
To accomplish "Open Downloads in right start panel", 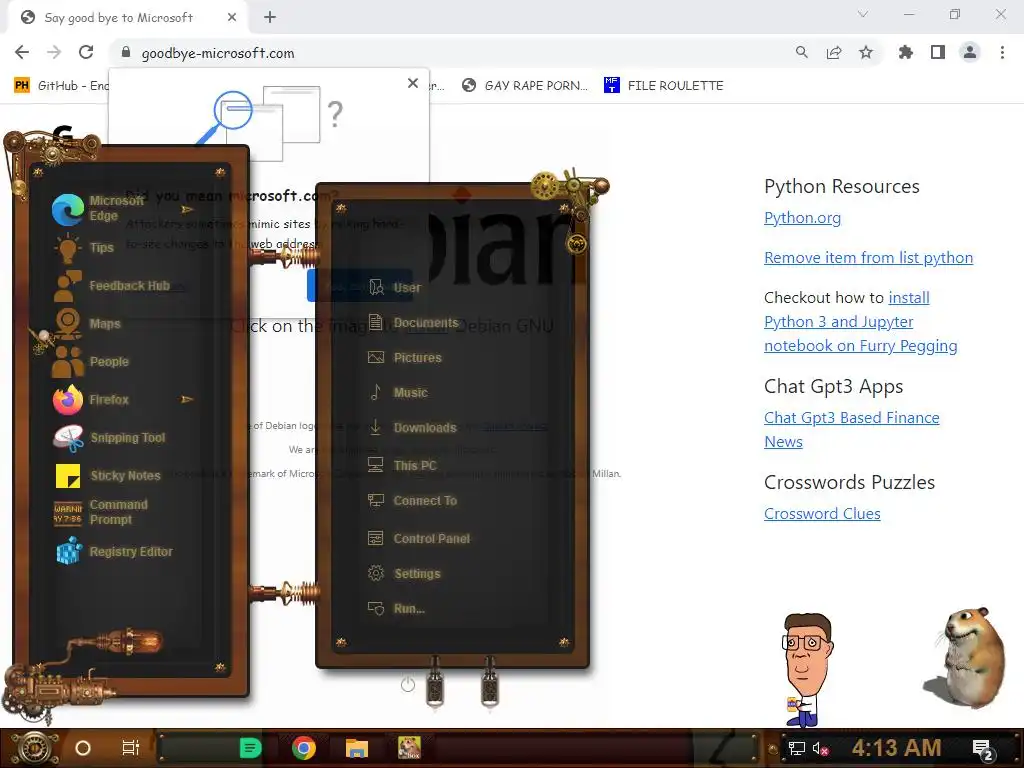I will tap(412, 428).
